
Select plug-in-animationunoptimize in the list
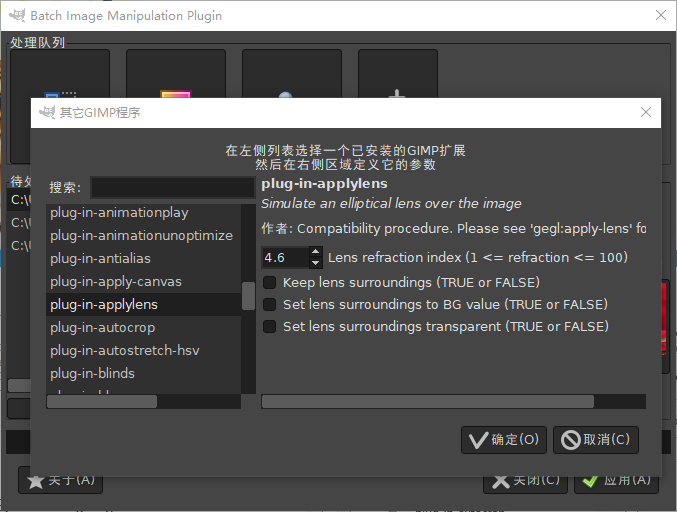click(143, 236)
